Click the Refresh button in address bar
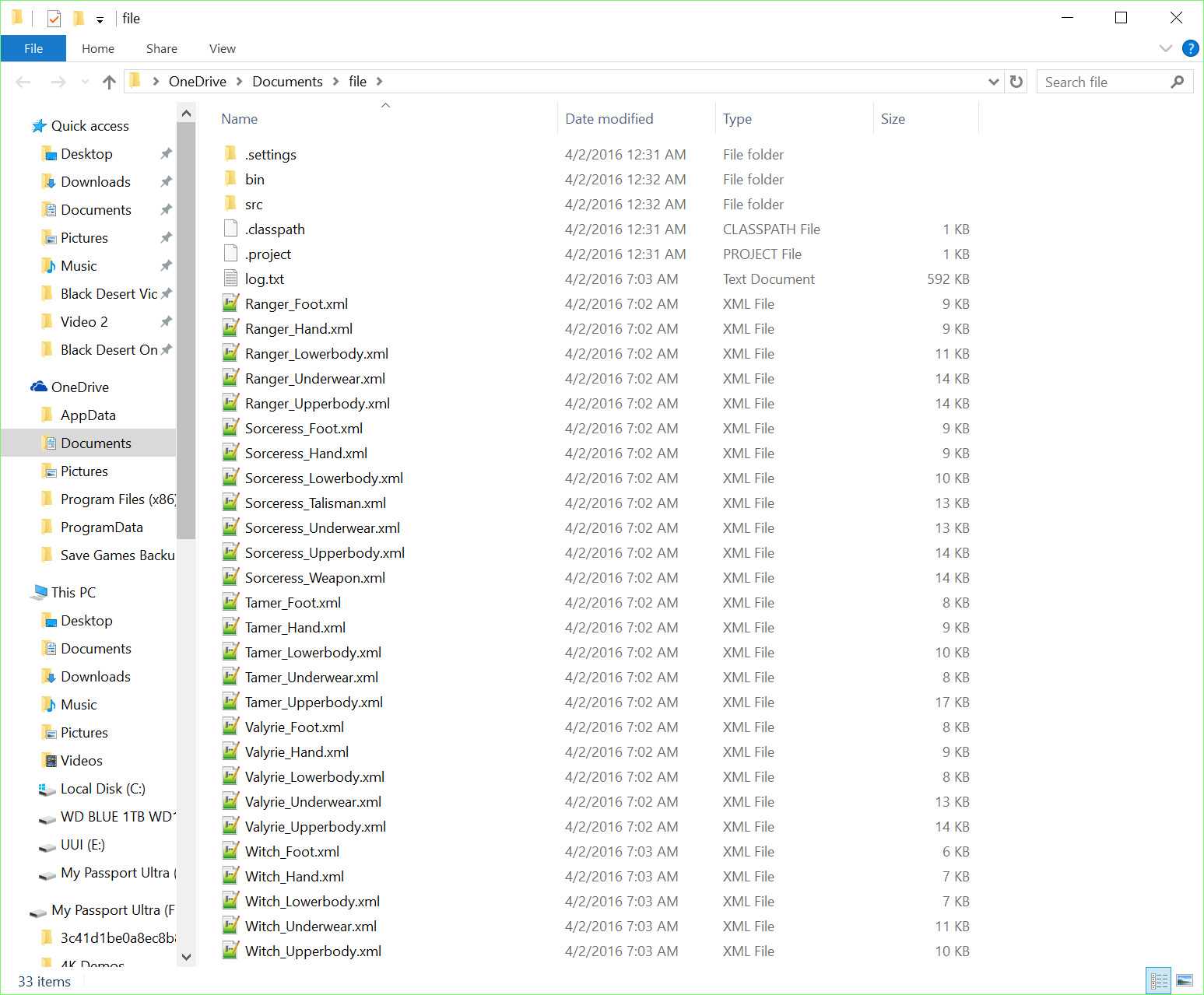The height and width of the screenshot is (995, 1204). pyautogui.click(x=1016, y=82)
